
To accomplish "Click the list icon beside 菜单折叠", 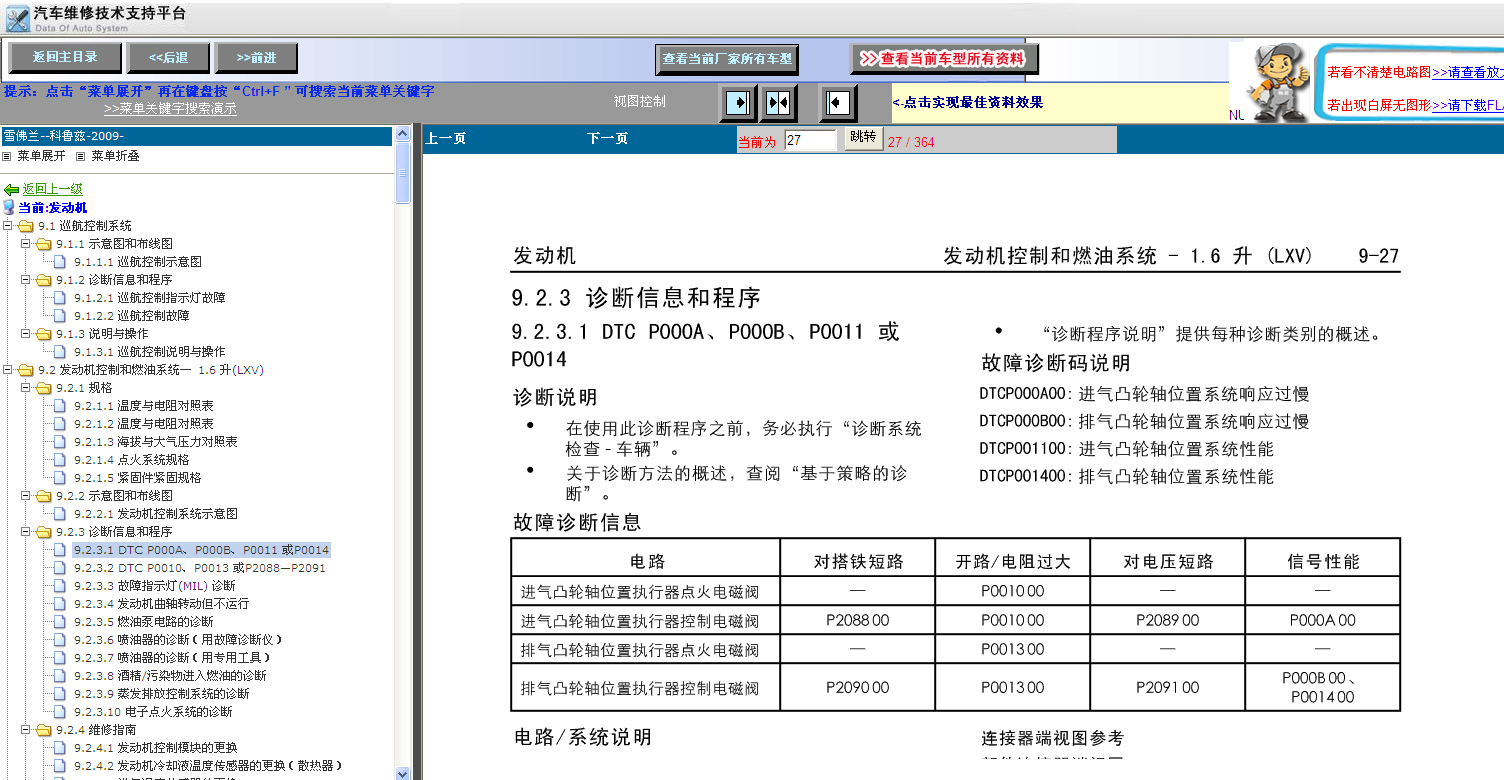I will (81, 156).
